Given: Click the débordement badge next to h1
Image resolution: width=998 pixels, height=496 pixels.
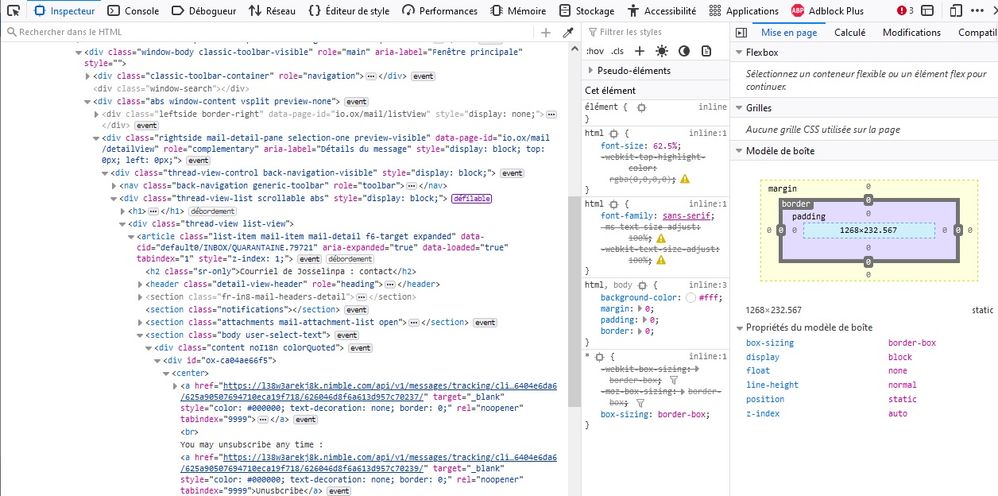Looking at the screenshot, I should (212, 211).
